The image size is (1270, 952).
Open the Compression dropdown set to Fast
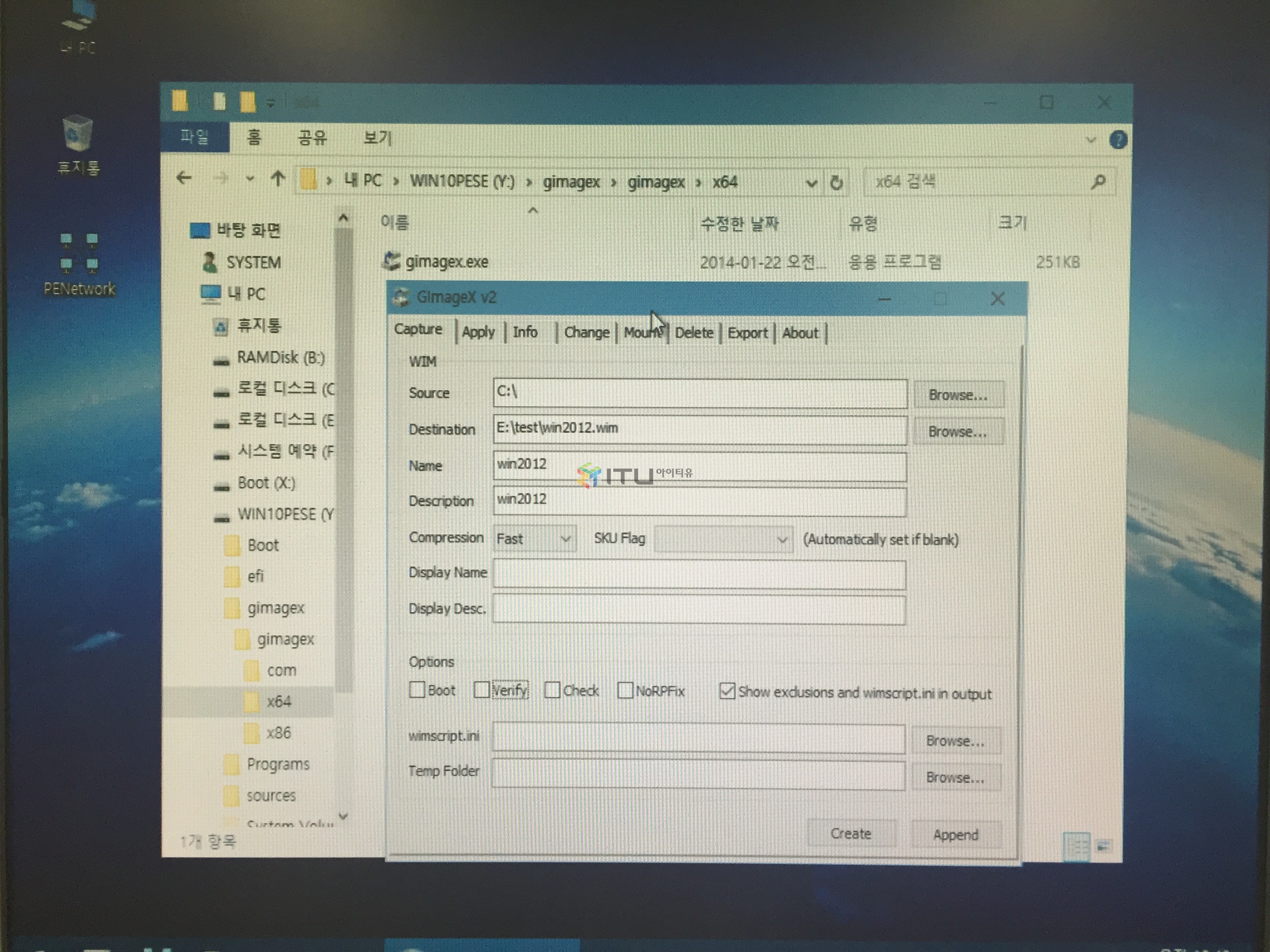point(534,539)
